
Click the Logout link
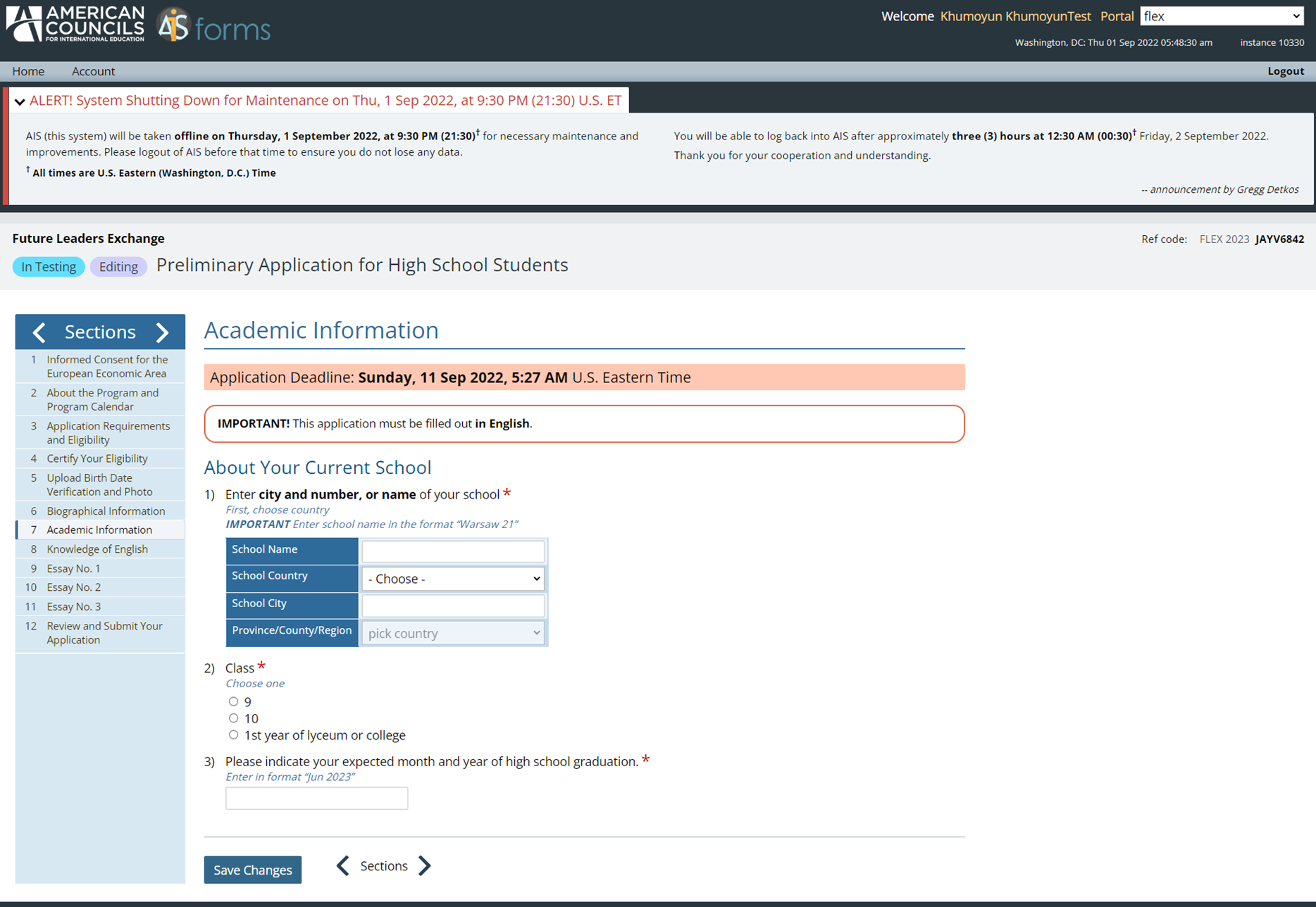(x=1286, y=71)
